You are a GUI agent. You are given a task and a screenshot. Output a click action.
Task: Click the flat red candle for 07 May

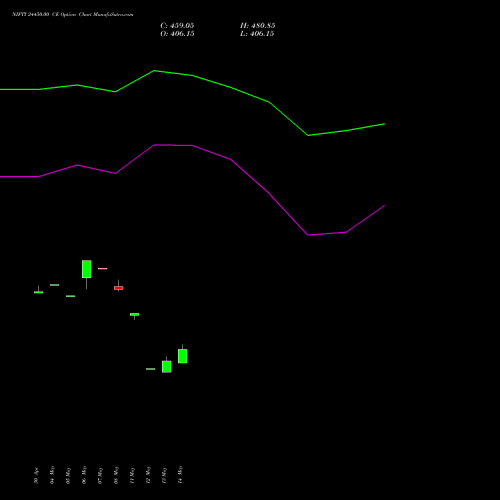coord(103,268)
